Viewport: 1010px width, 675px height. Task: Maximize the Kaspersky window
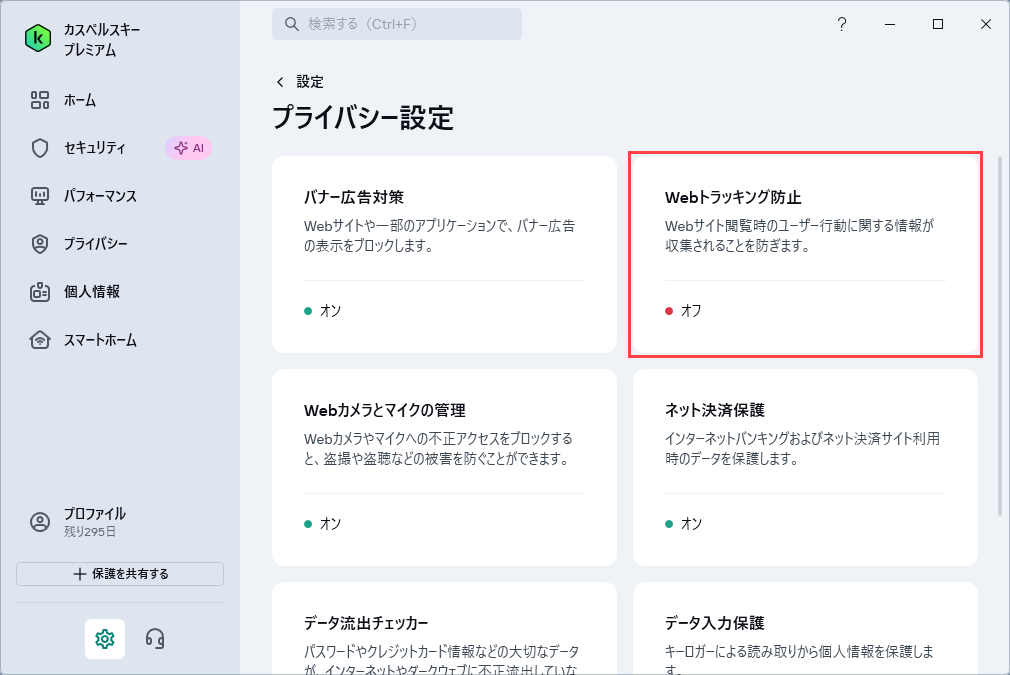pyautogui.click(x=938, y=24)
